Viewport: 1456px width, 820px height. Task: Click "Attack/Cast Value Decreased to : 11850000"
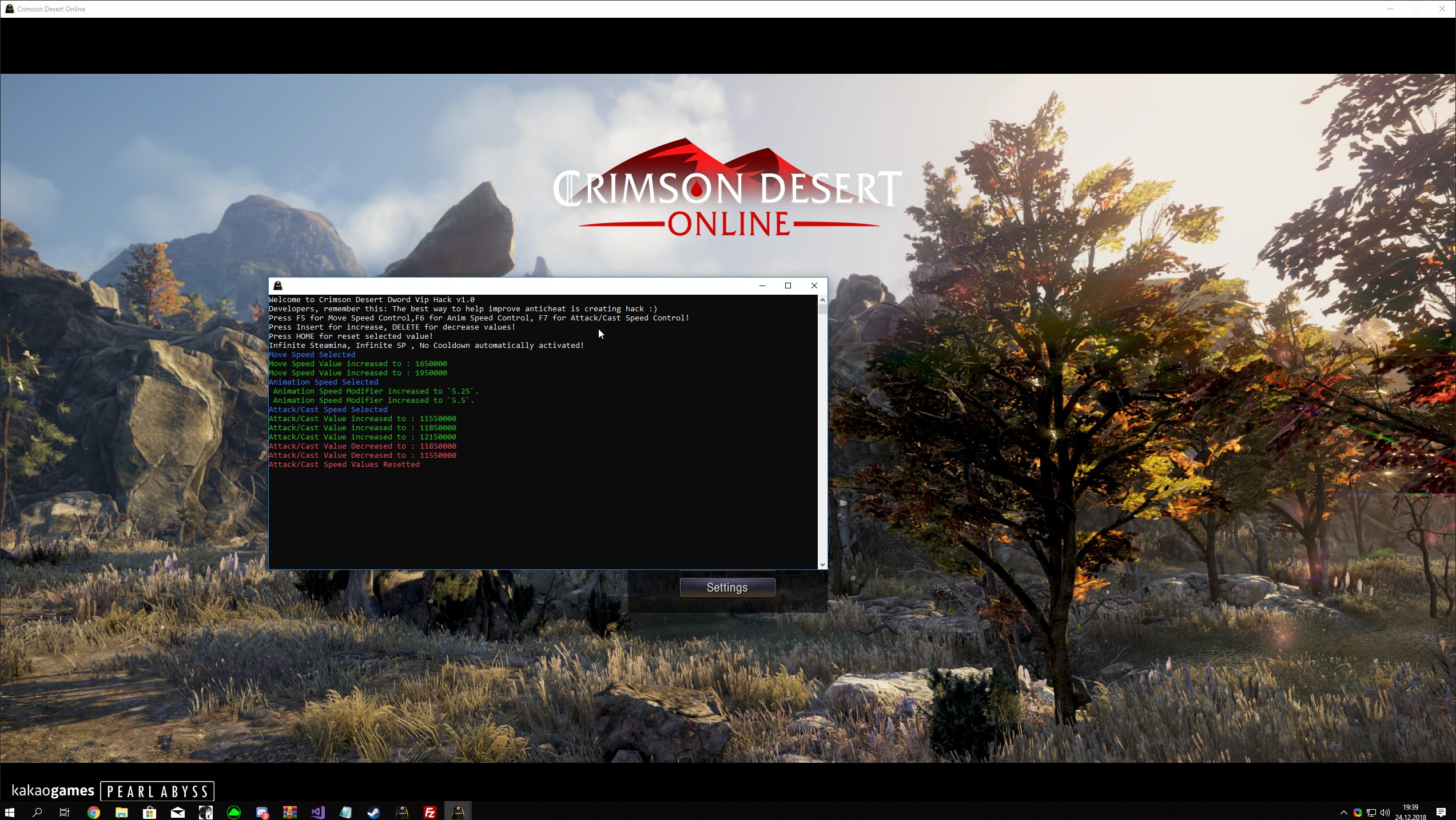pyautogui.click(x=363, y=446)
